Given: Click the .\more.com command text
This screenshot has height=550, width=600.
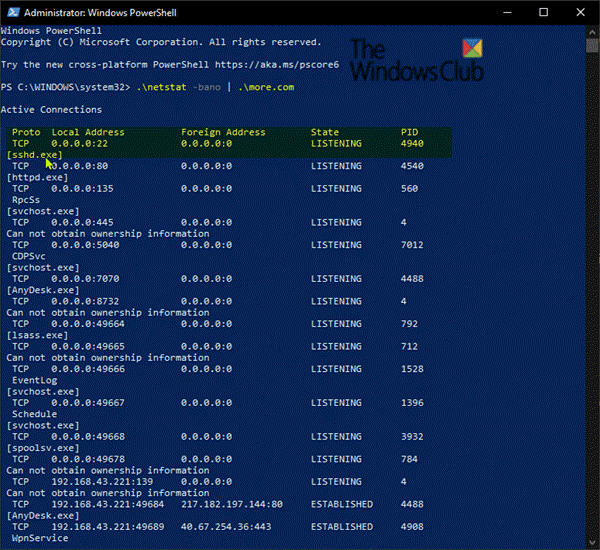Looking at the screenshot, I should (266, 87).
